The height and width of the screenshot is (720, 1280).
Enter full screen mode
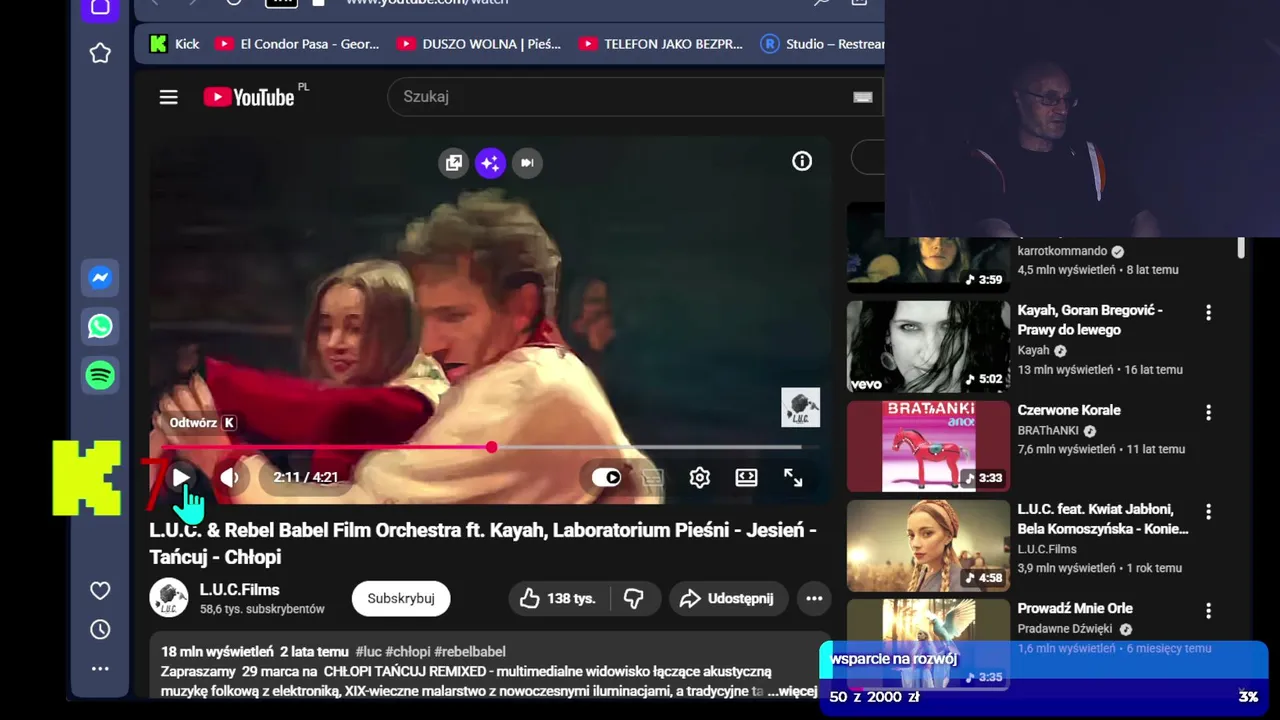[x=793, y=477]
